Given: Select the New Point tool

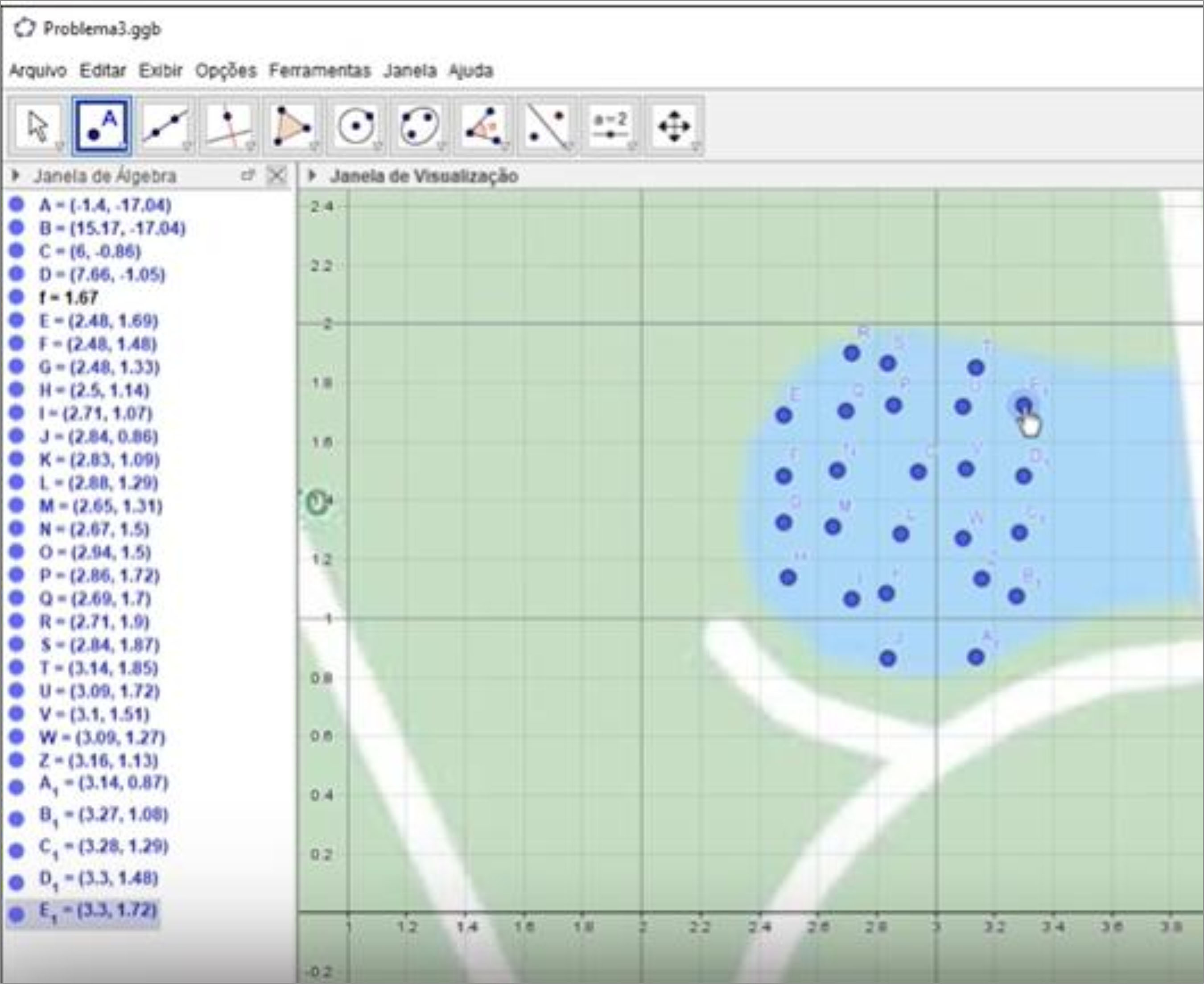Looking at the screenshot, I should pos(102,126).
